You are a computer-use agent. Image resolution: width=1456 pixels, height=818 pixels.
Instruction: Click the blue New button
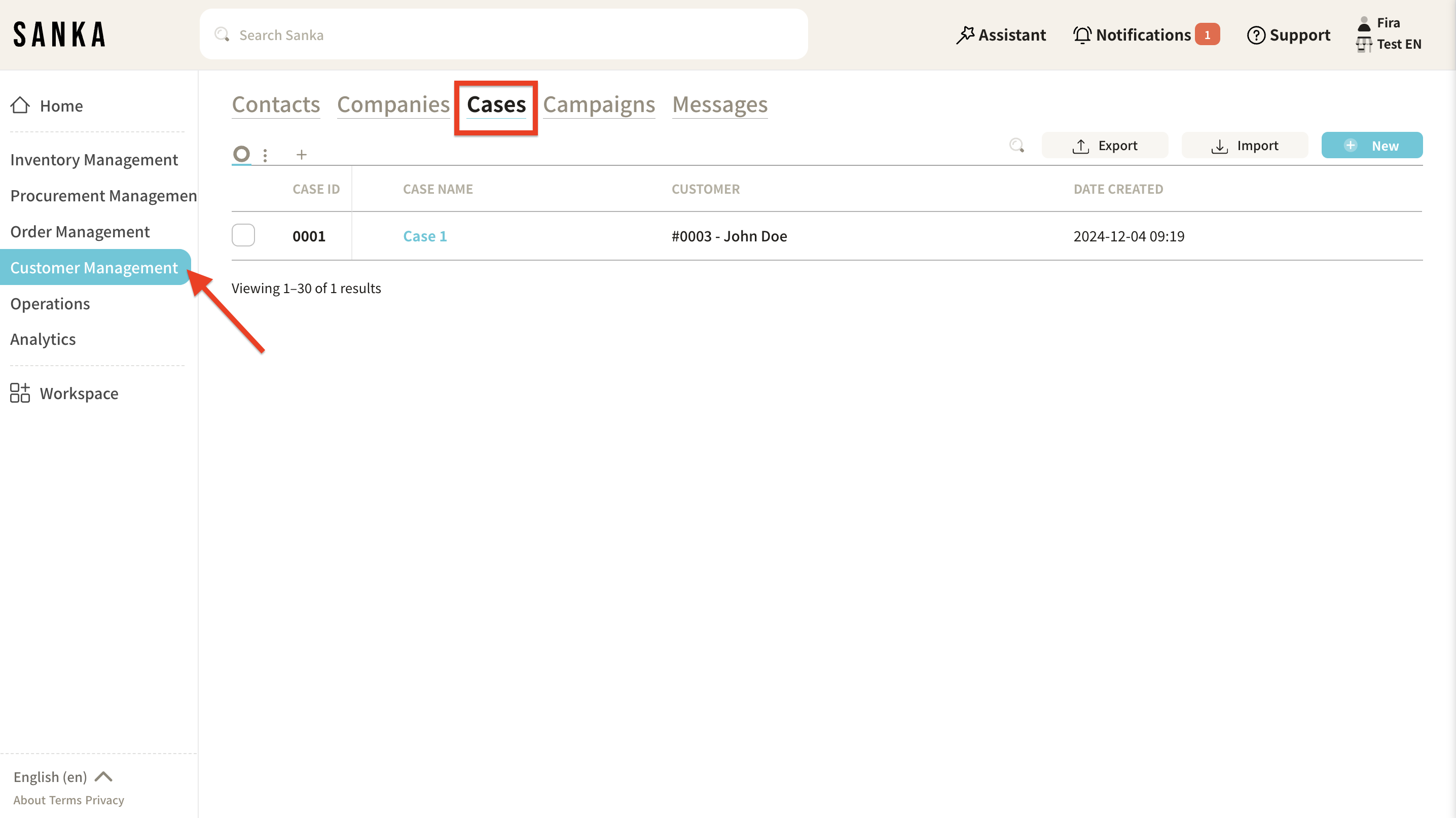tap(1371, 145)
